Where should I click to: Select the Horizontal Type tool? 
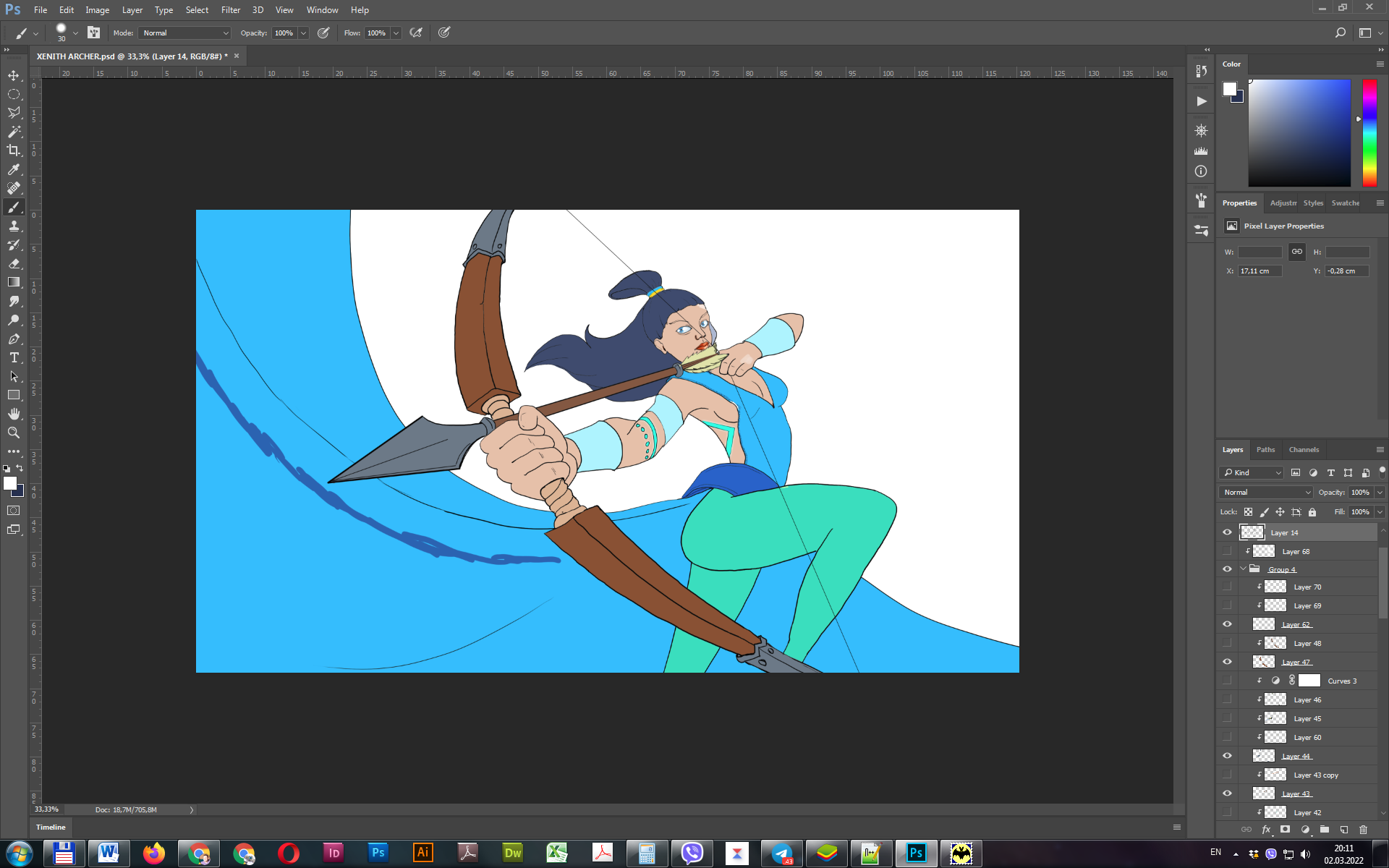(14, 357)
